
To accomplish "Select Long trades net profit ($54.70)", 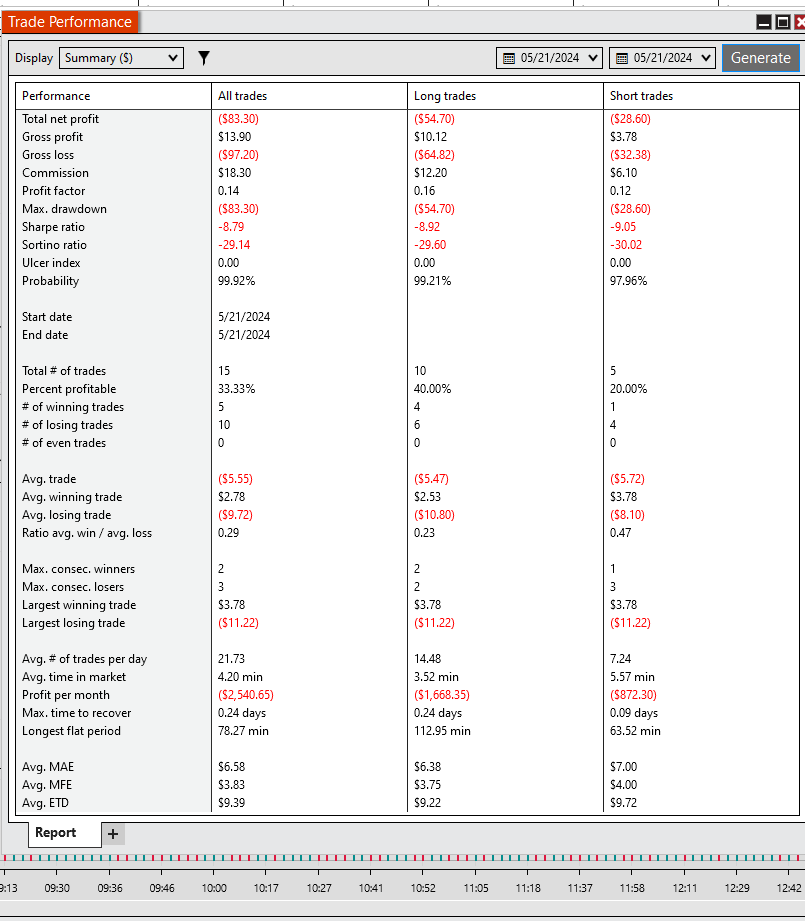I will pos(435,119).
